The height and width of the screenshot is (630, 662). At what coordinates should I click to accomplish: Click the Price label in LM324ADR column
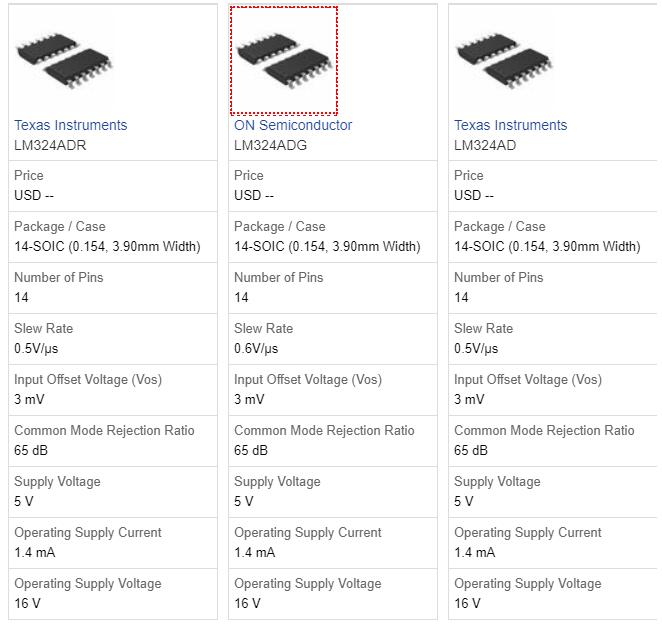(29, 175)
